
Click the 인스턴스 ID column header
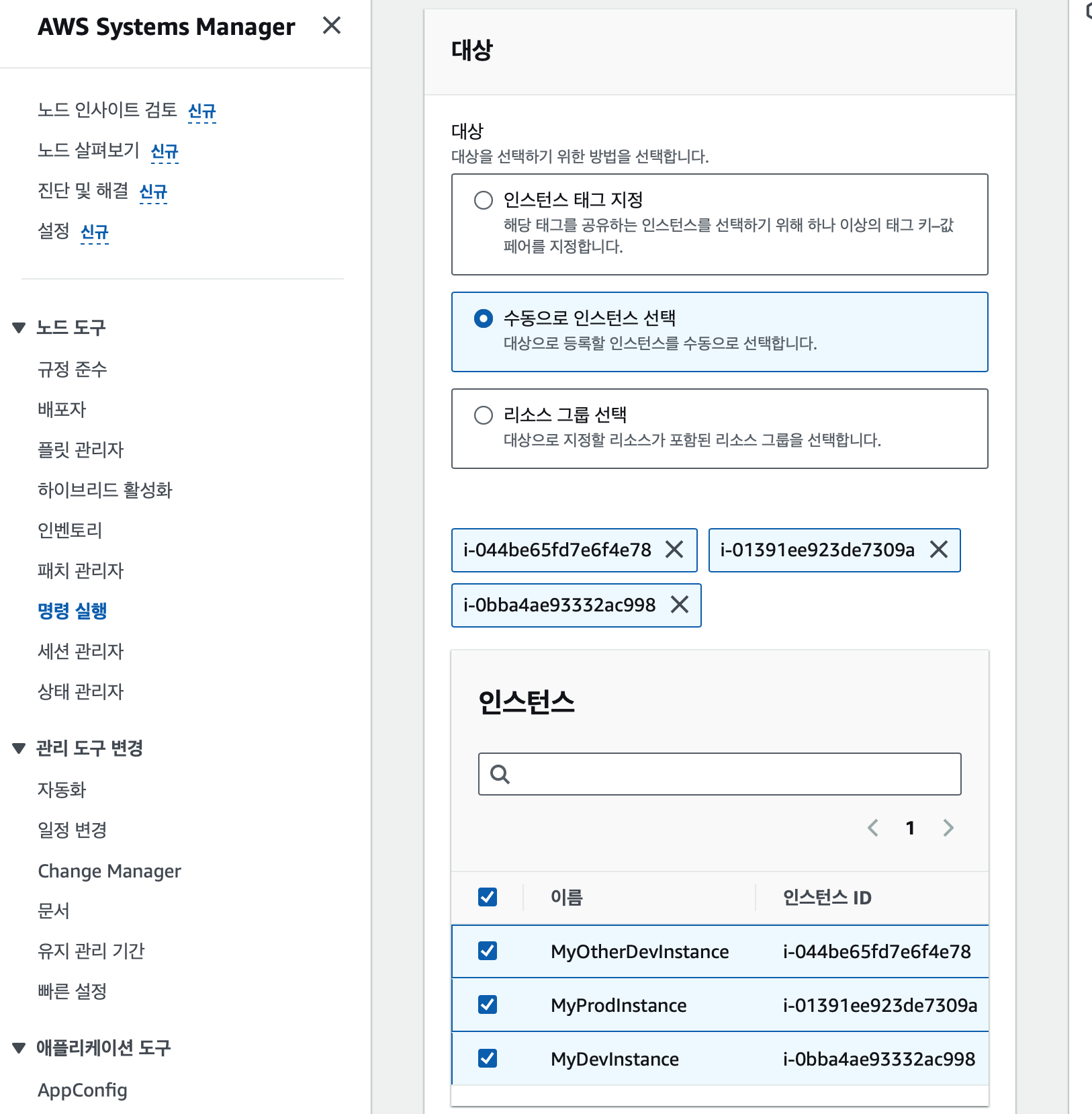pos(827,897)
